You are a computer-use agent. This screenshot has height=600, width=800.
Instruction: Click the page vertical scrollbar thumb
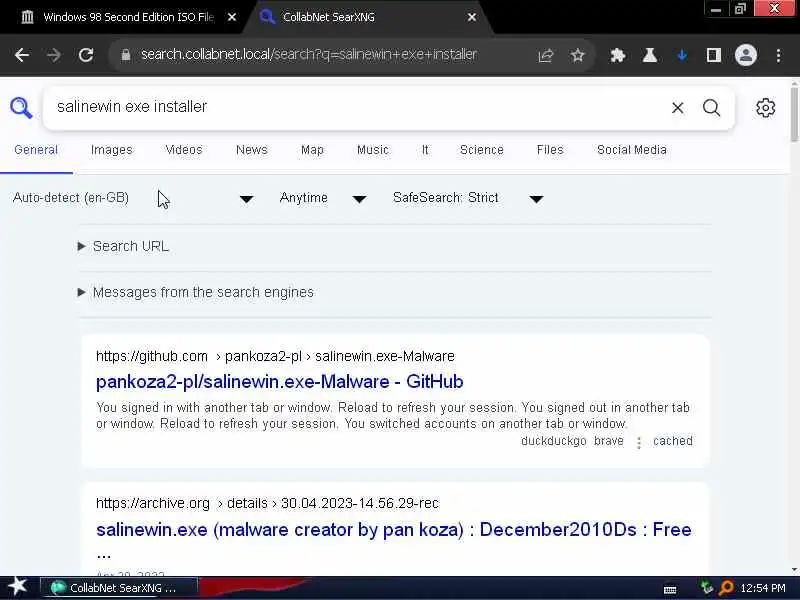[x=794, y=113]
